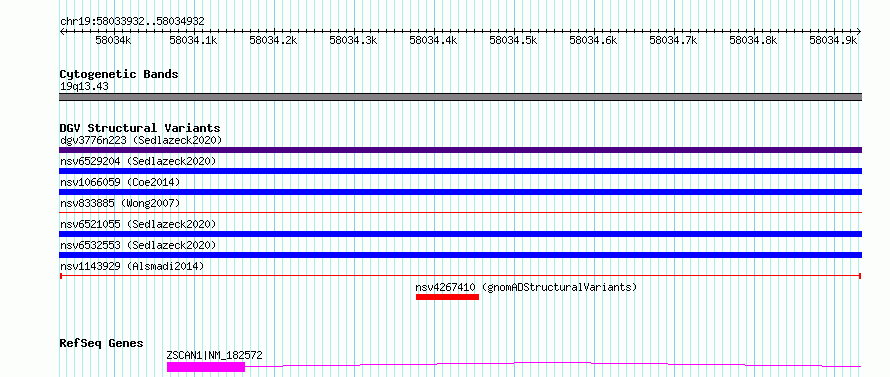The height and width of the screenshot is (377, 890).
Task: Click the 58034.6k ruler tick label
Action: pos(594,40)
